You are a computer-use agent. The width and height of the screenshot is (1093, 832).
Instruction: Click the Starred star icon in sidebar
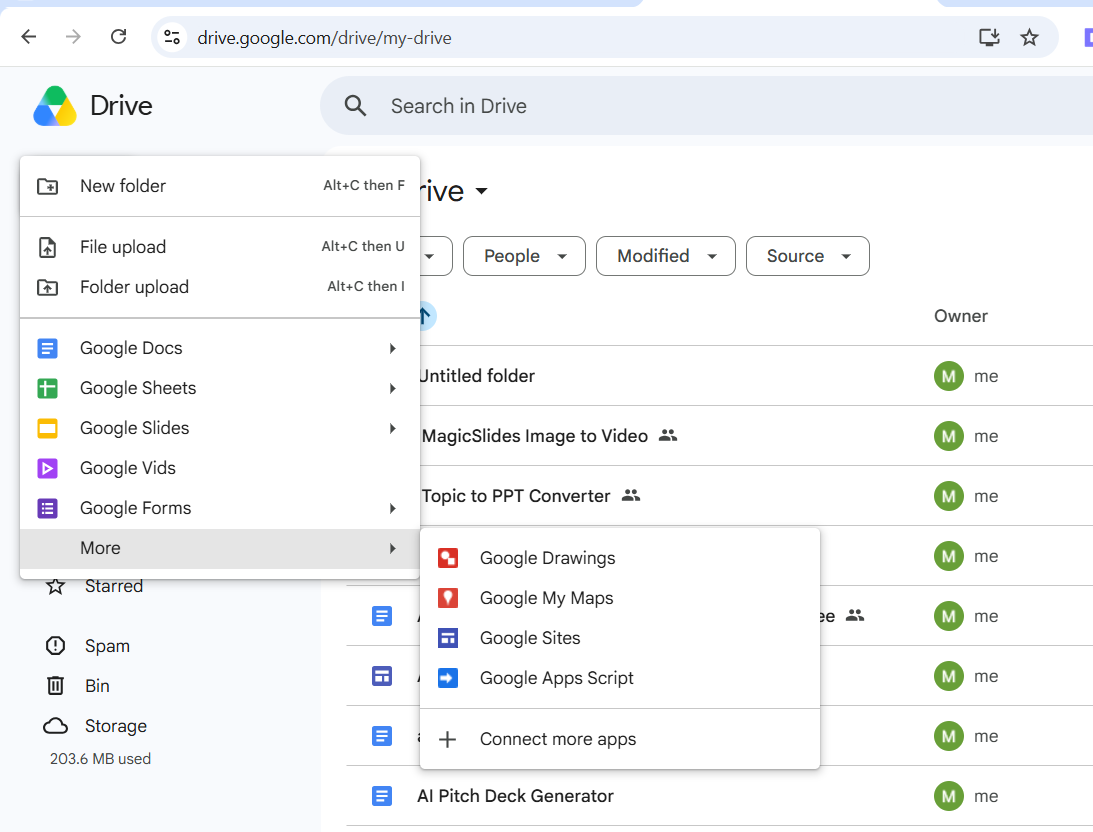tap(55, 586)
